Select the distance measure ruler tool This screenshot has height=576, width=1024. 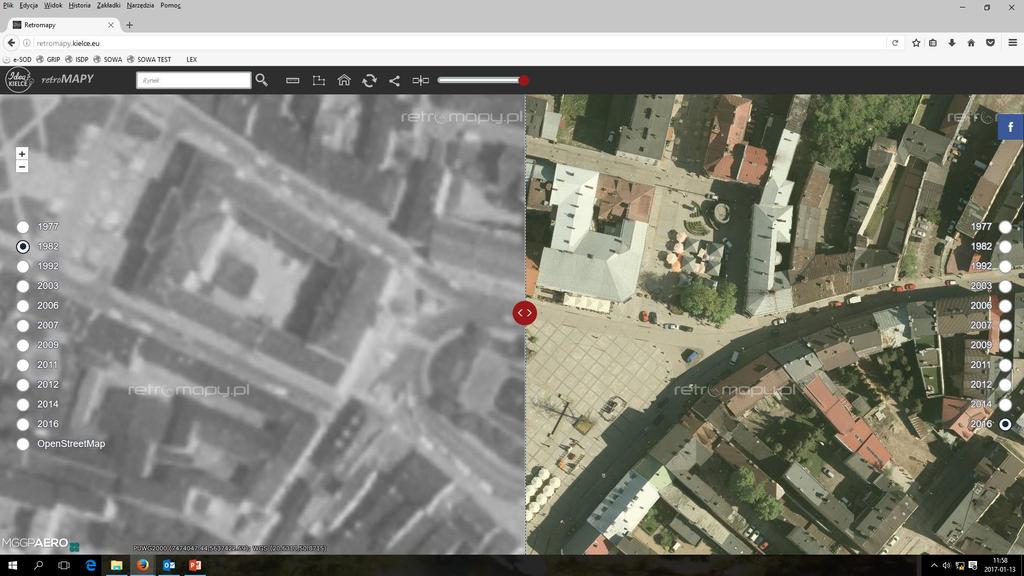coord(293,80)
